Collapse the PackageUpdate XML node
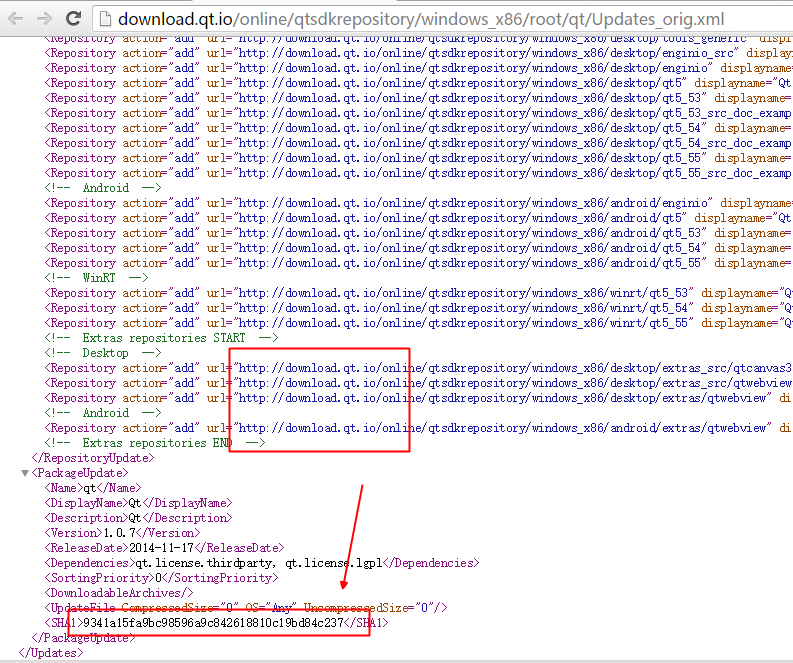The width and height of the screenshot is (793, 663). point(25,473)
